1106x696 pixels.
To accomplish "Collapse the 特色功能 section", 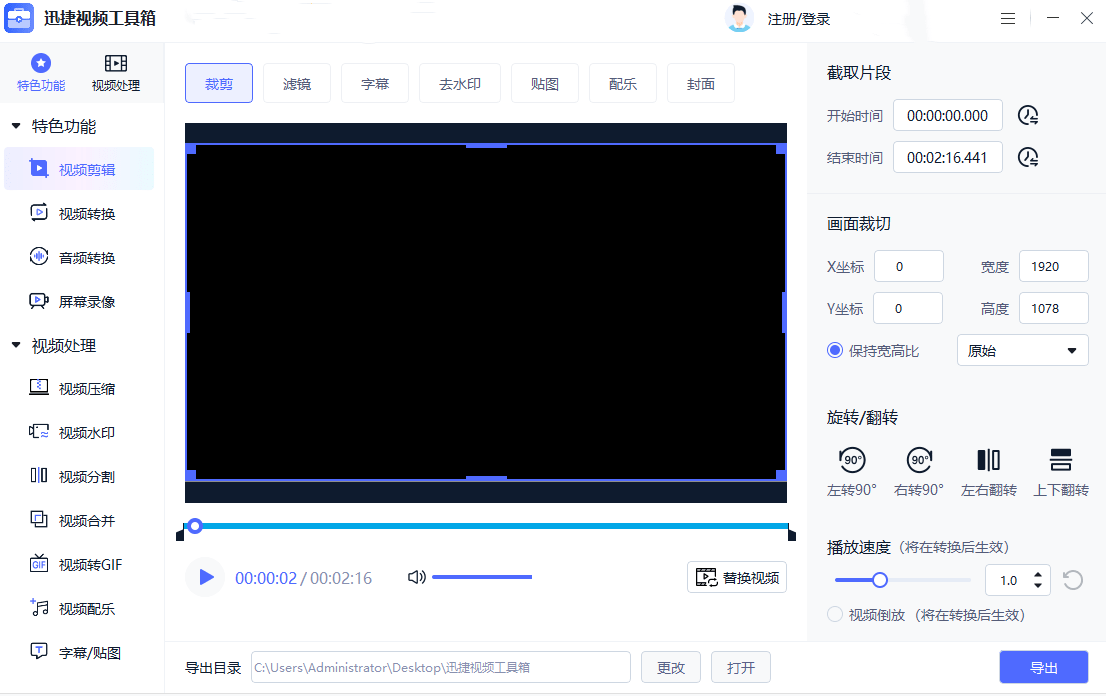I will 16,127.
